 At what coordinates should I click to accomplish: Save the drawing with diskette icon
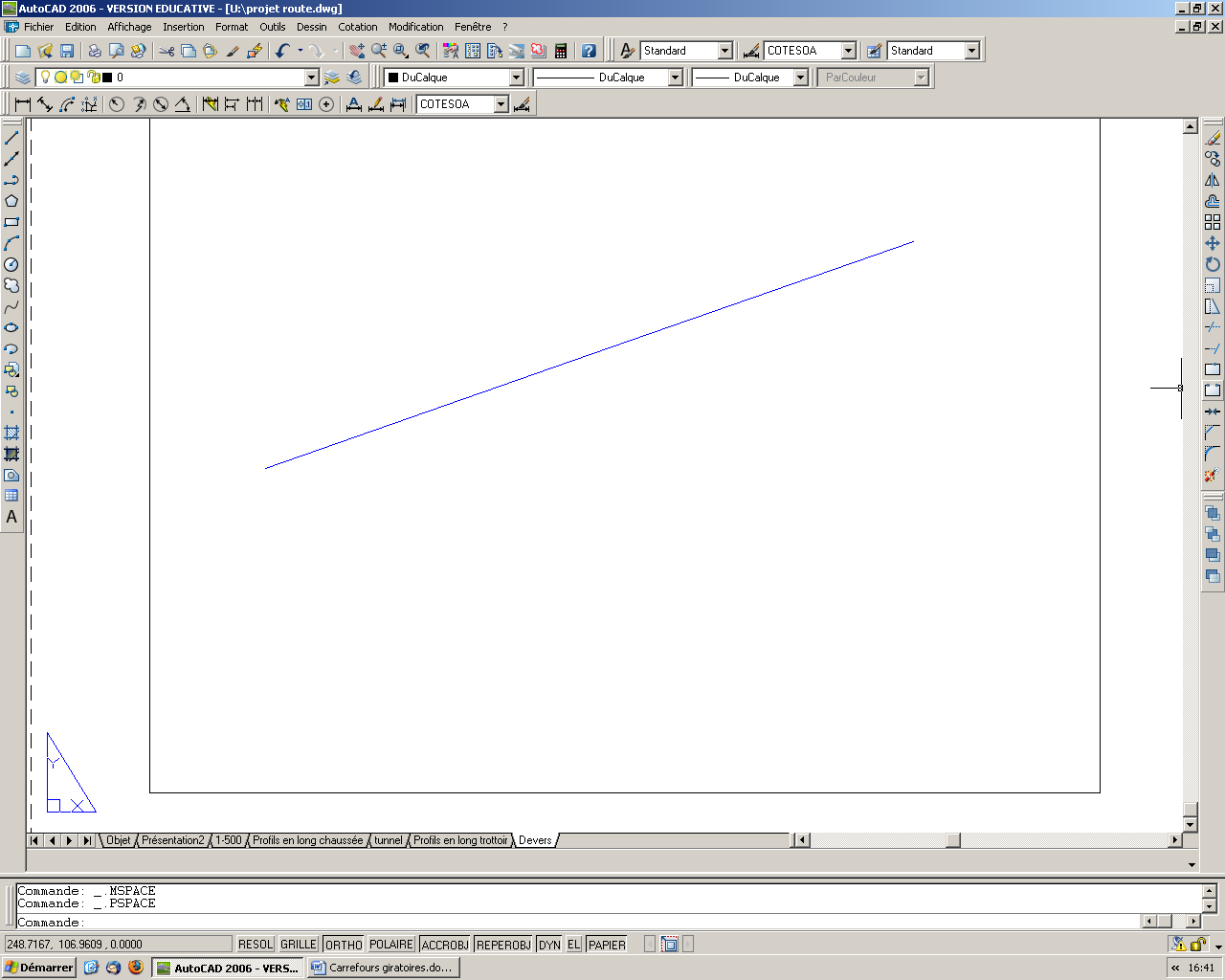67,51
